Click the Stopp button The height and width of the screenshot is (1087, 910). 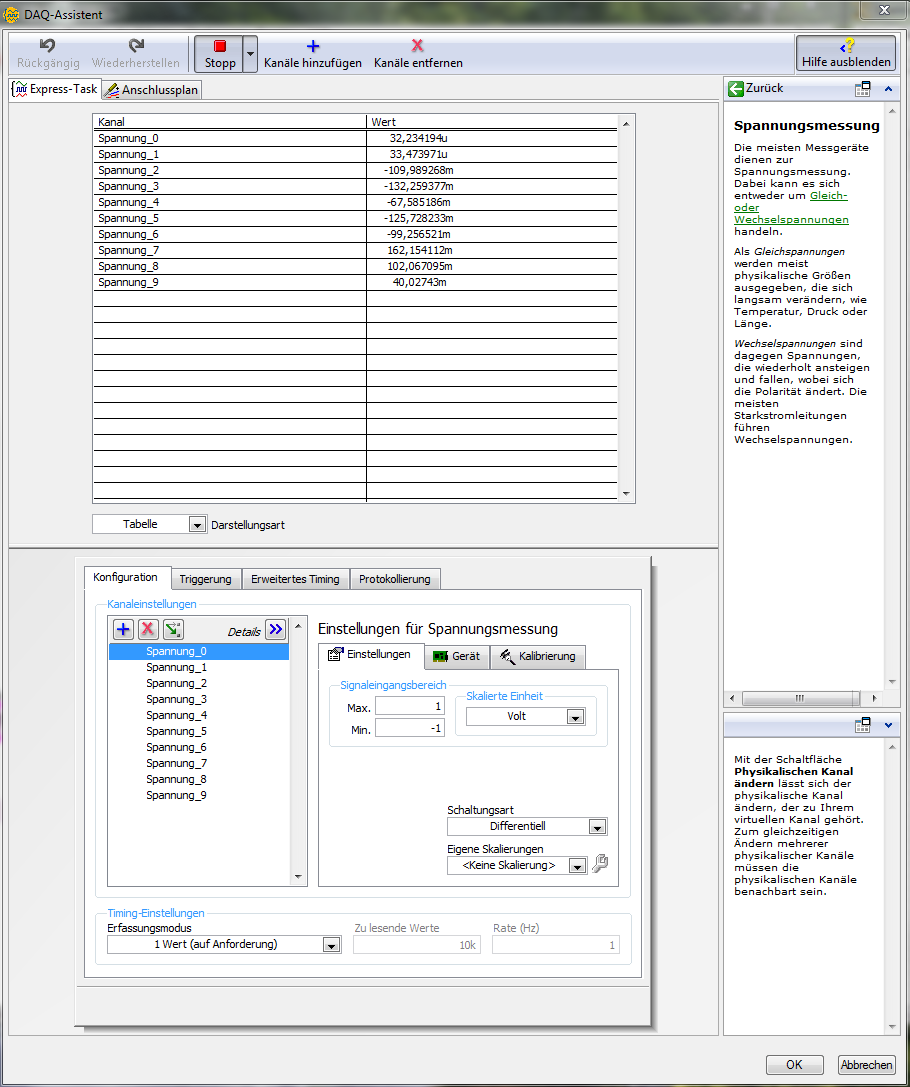point(219,54)
